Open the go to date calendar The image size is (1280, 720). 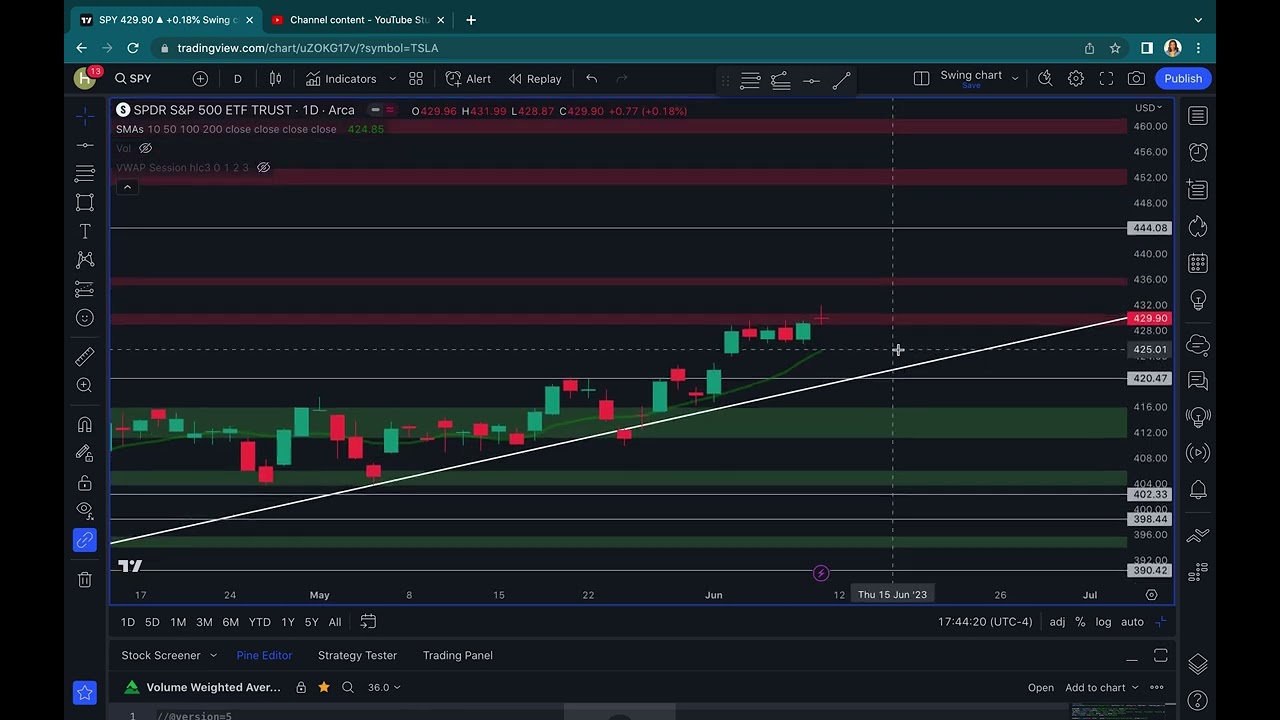click(x=368, y=622)
